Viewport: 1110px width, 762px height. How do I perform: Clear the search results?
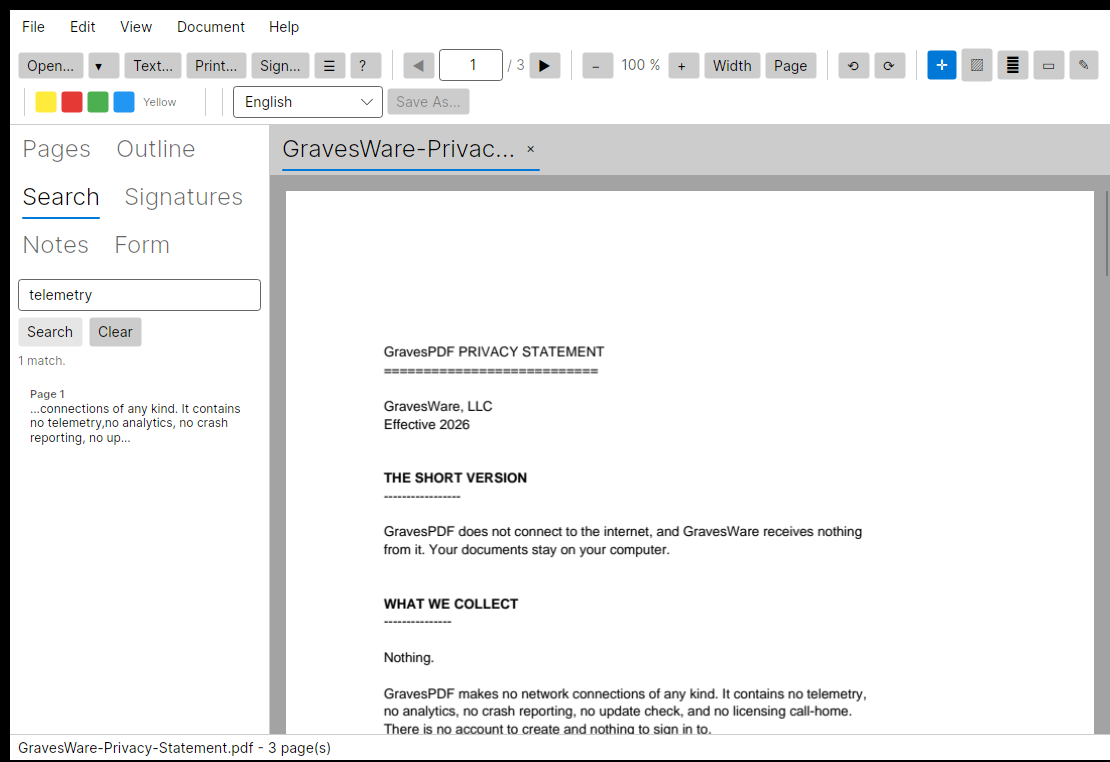[115, 332]
